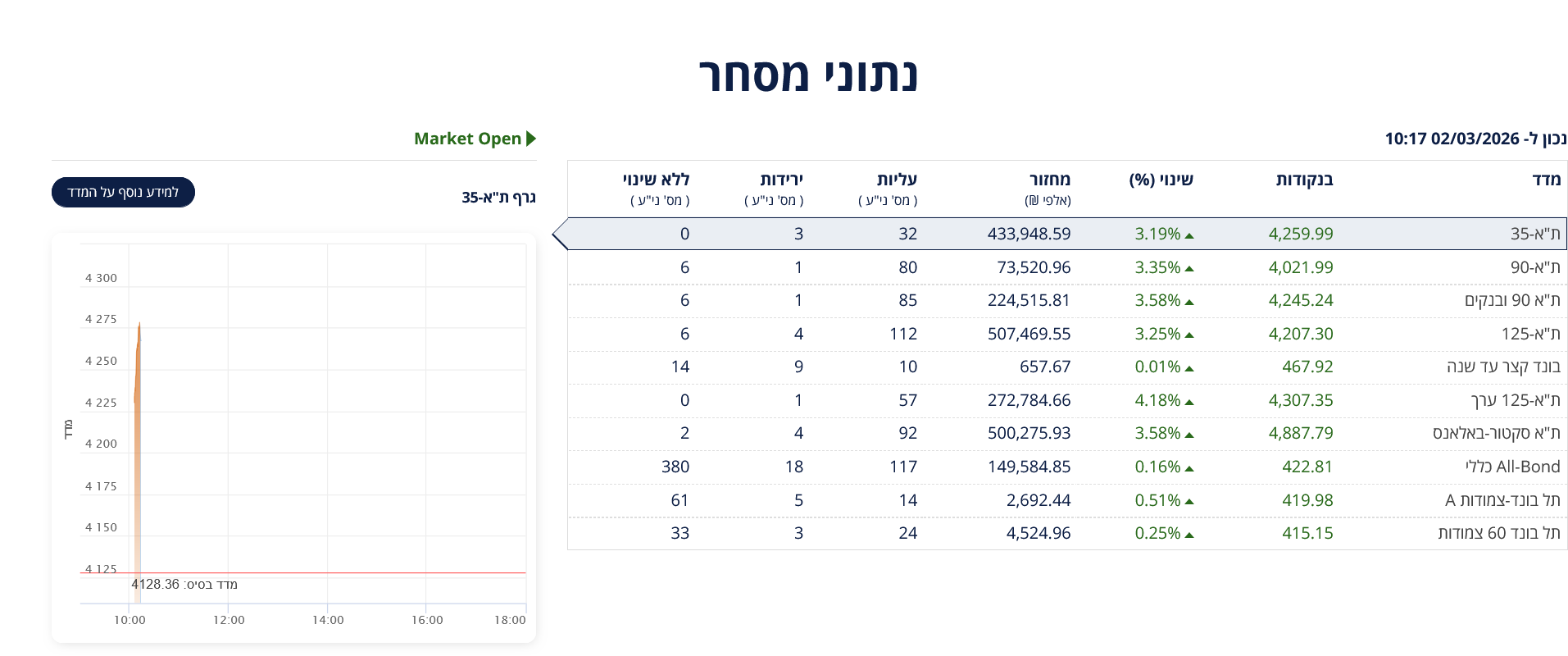The height and width of the screenshot is (656, 1568).
Task: Select the ת"א 90 ובנקים index name
Action: coord(1512,300)
